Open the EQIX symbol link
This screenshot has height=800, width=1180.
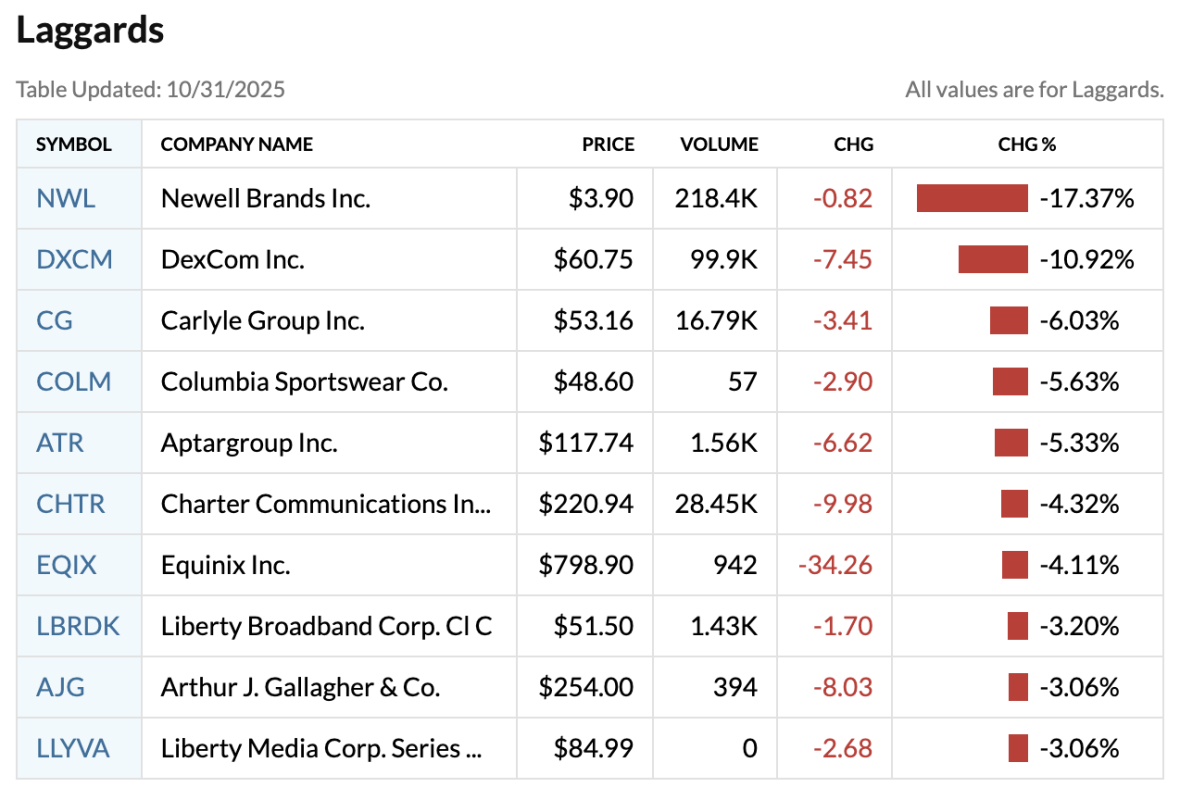coord(67,565)
